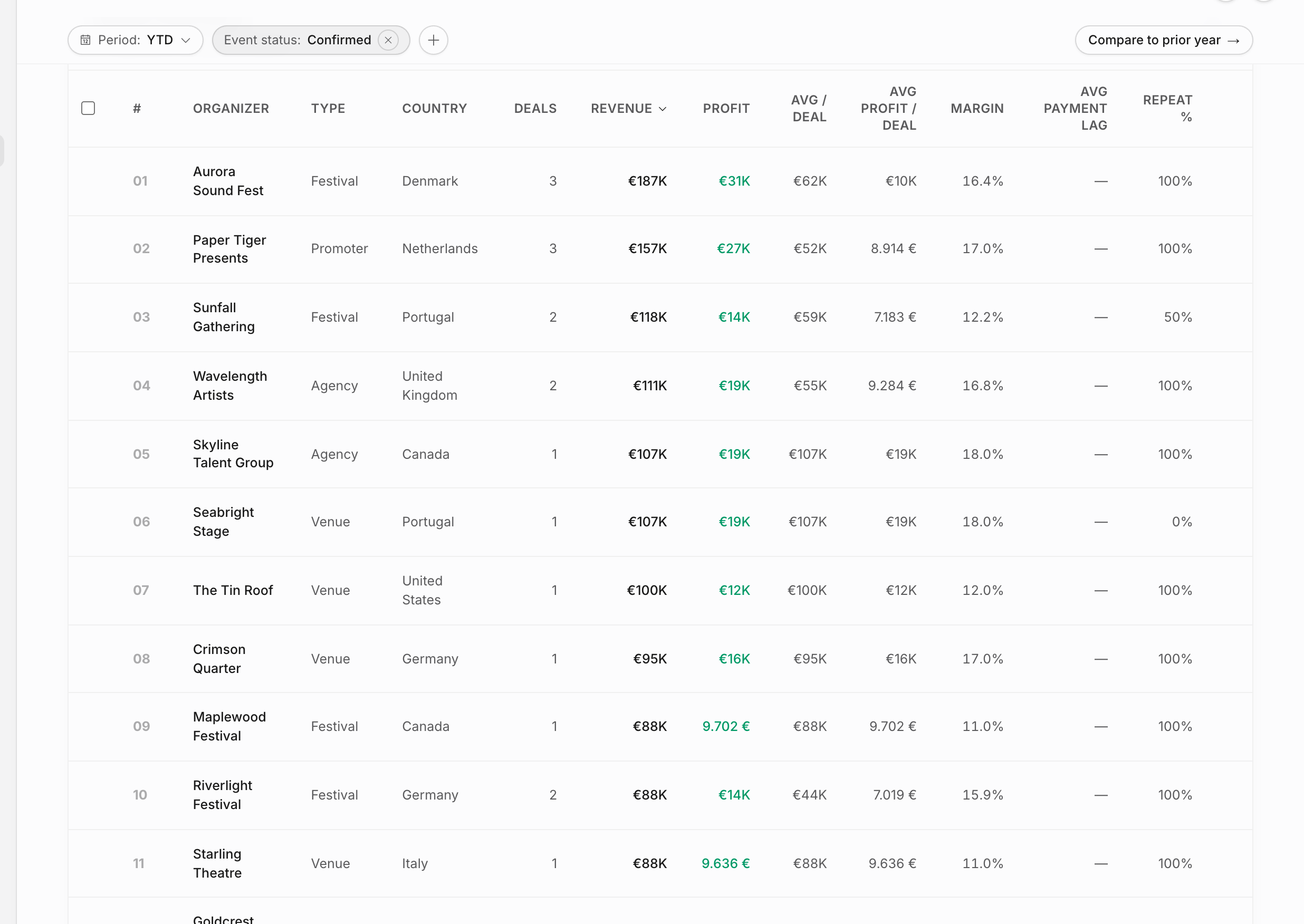Sort by the Revenue column header

coord(628,108)
